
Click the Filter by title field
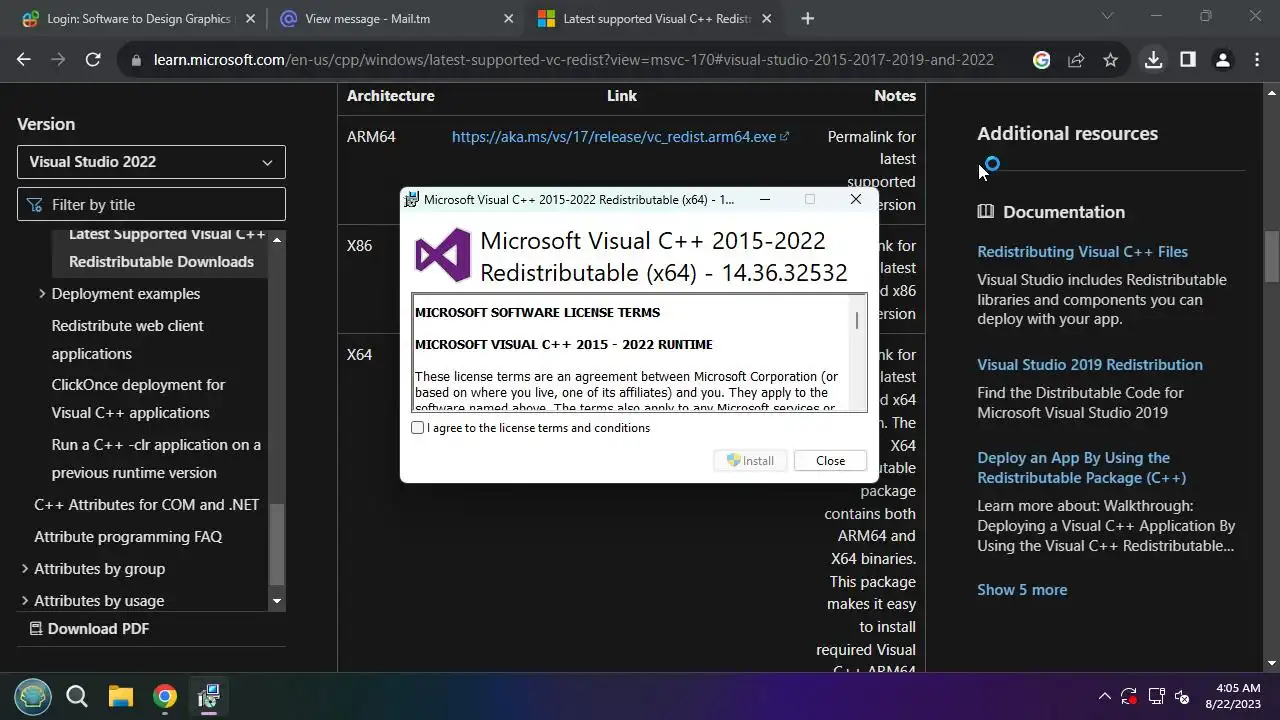tap(151, 204)
